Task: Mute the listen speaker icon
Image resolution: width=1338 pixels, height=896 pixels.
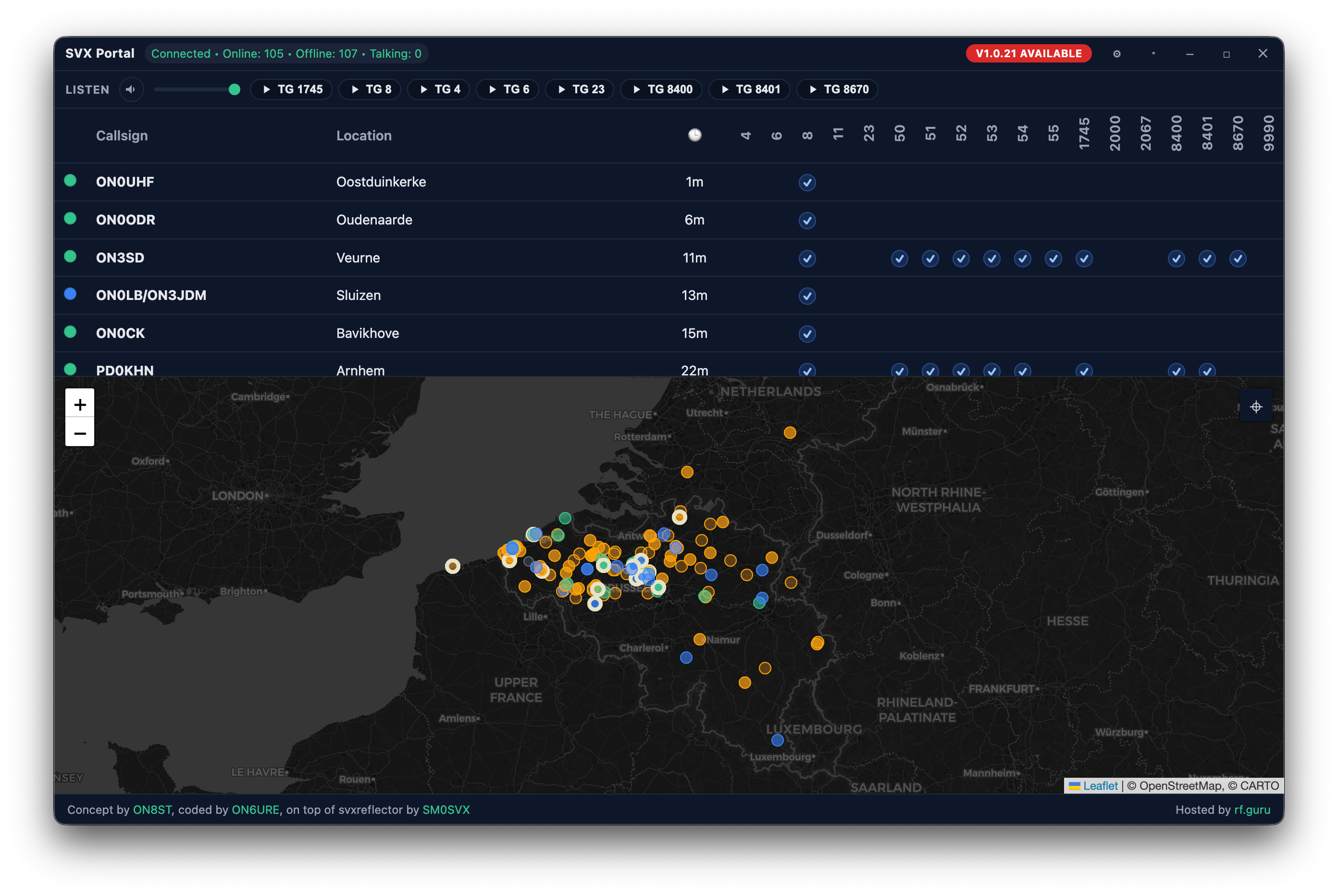Action: [x=131, y=89]
